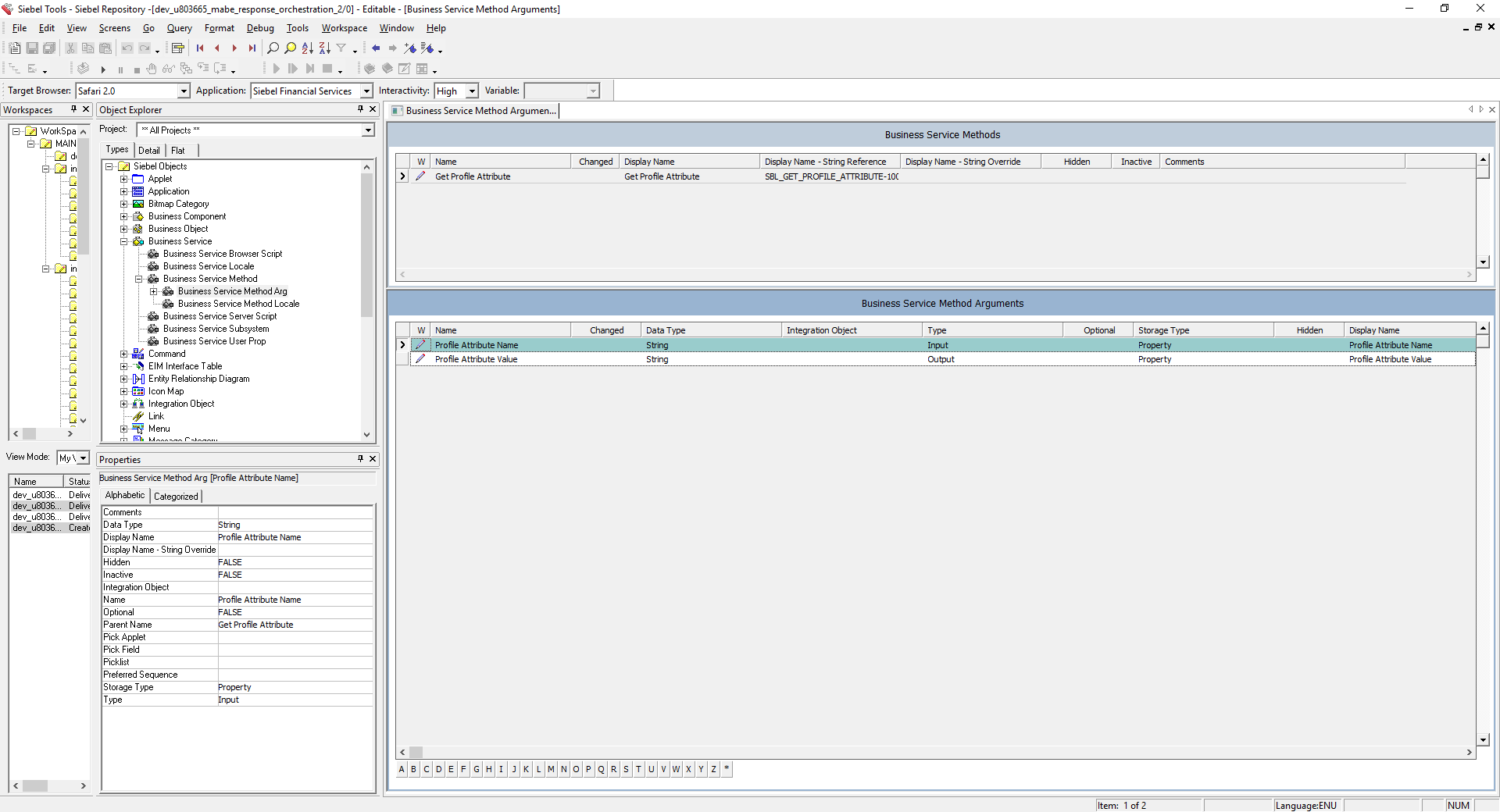The image size is (1500, 812).
Task: Go to next record arrow
Action: point(234,48)
